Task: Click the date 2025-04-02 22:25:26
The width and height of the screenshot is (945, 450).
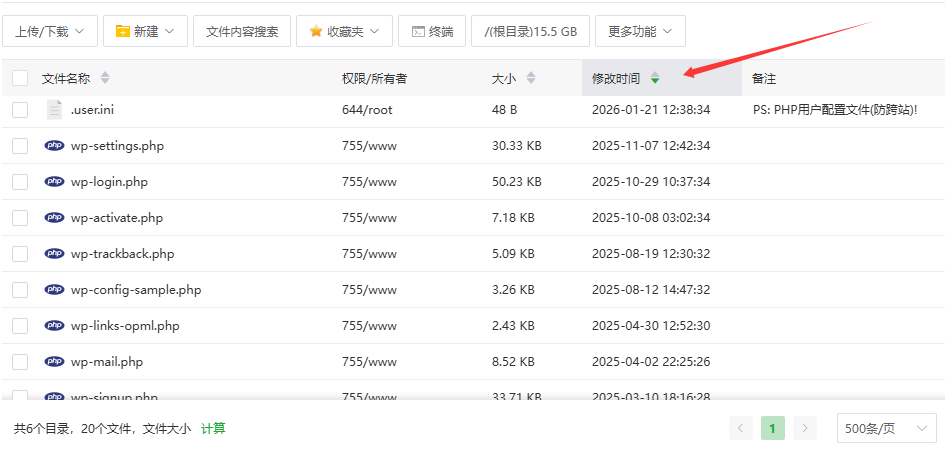Action: 651,362
